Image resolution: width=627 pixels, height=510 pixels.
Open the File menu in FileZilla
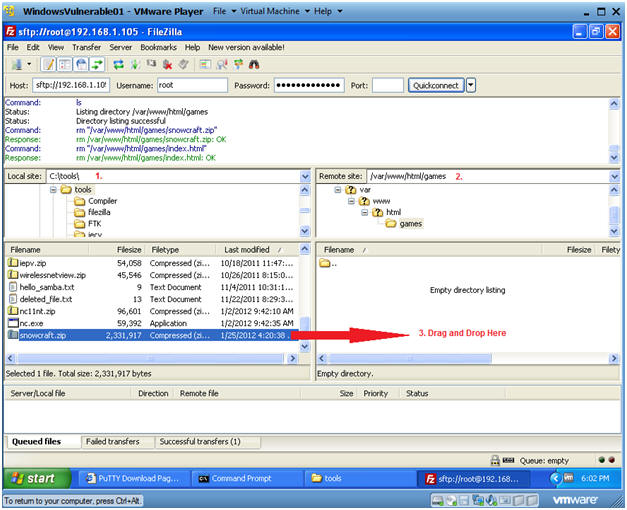[x=12, y=47]
